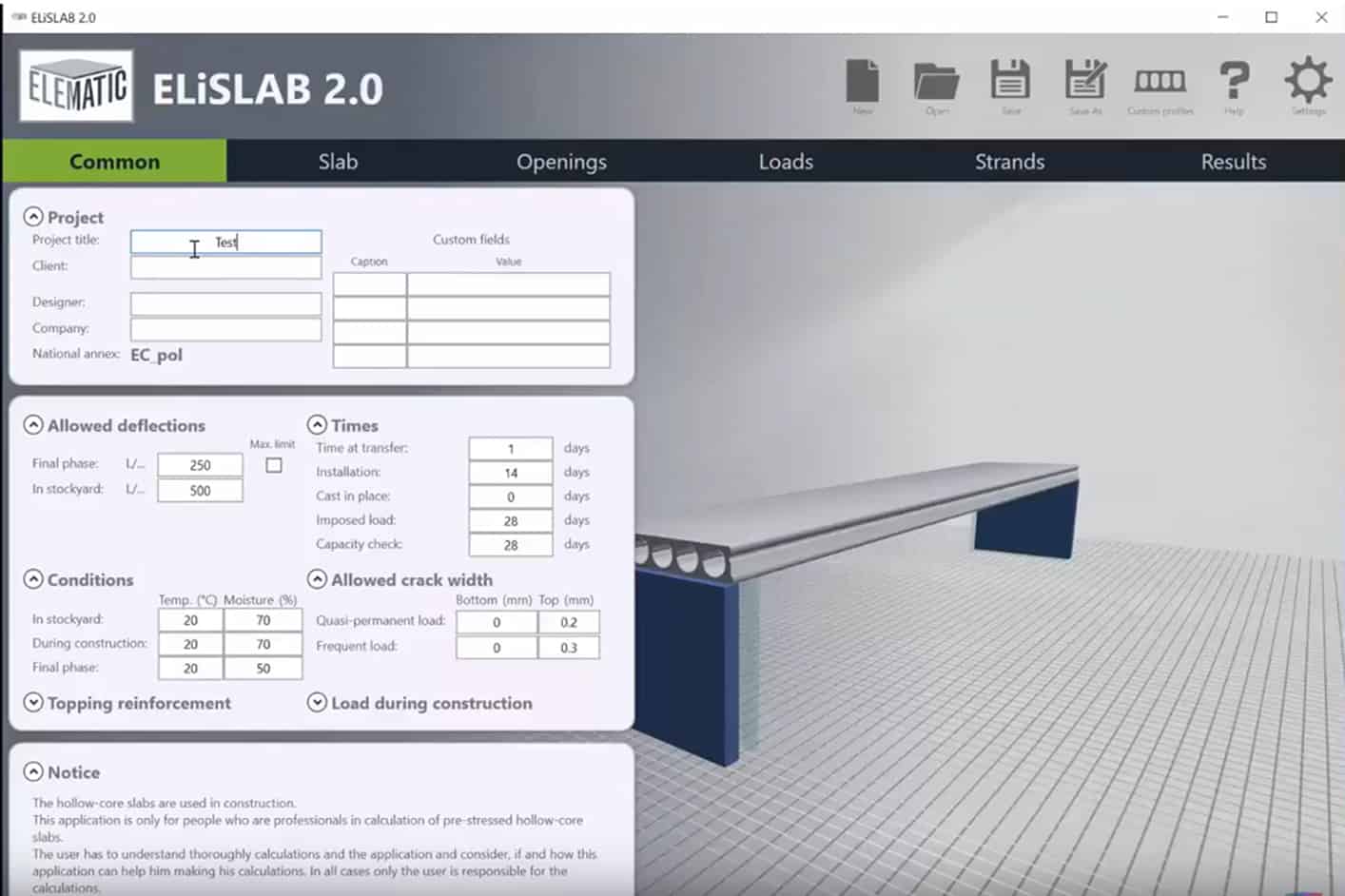Expand the Topping reinforcement section
Viewport: 1345px width, 896px height.
33,703
